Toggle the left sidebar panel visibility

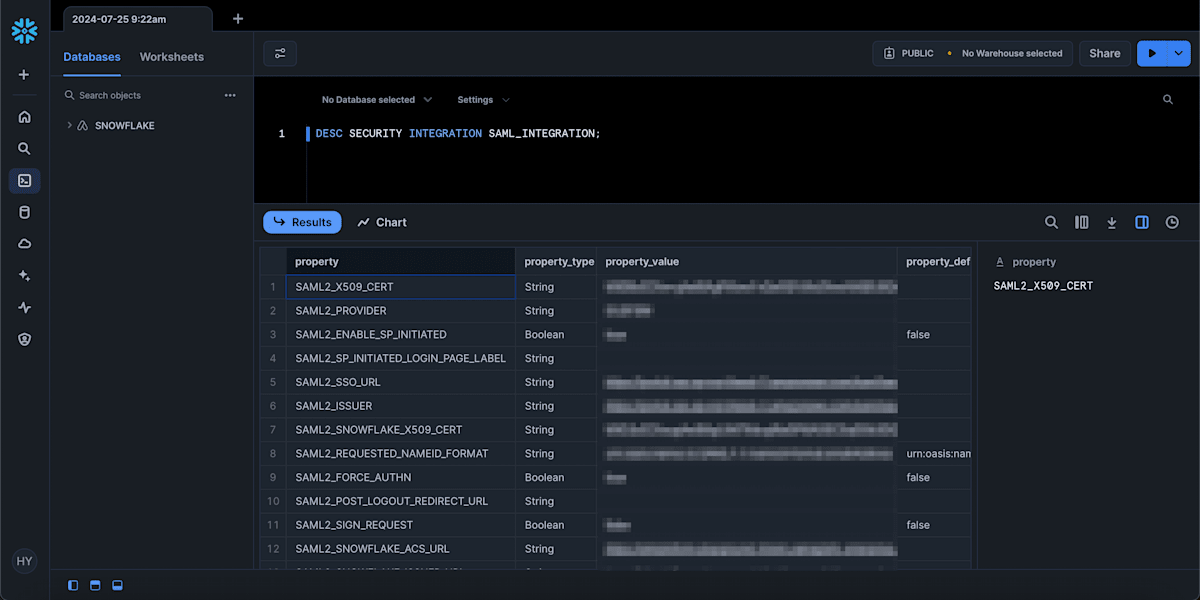pos(73,585)
